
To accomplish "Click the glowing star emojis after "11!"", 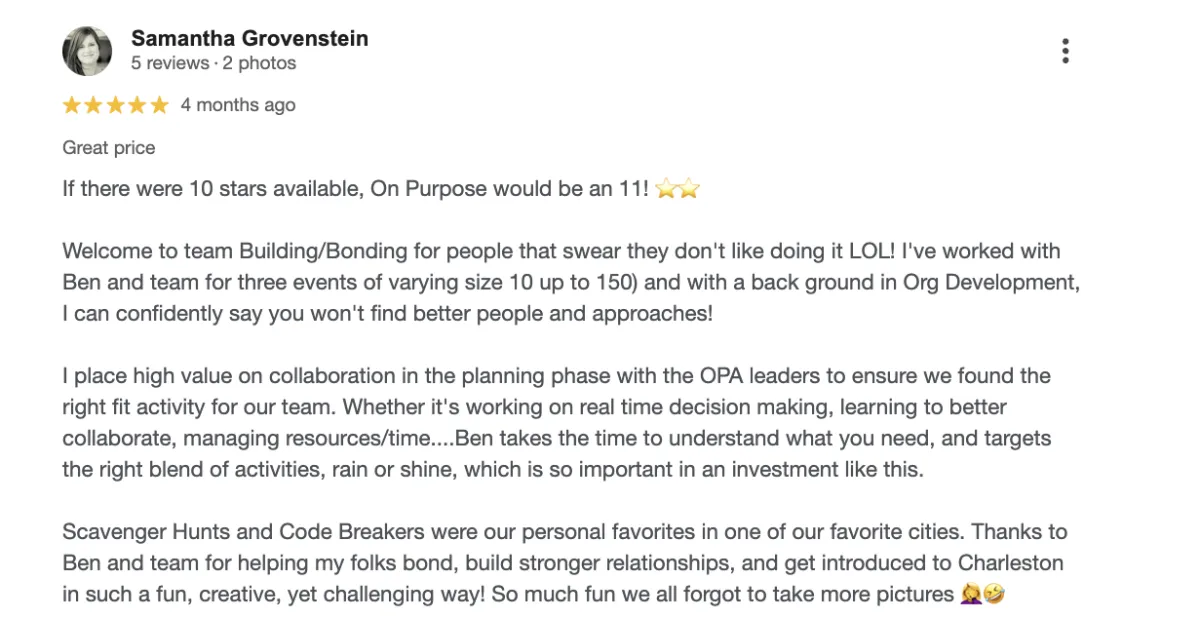I will 677,189.
